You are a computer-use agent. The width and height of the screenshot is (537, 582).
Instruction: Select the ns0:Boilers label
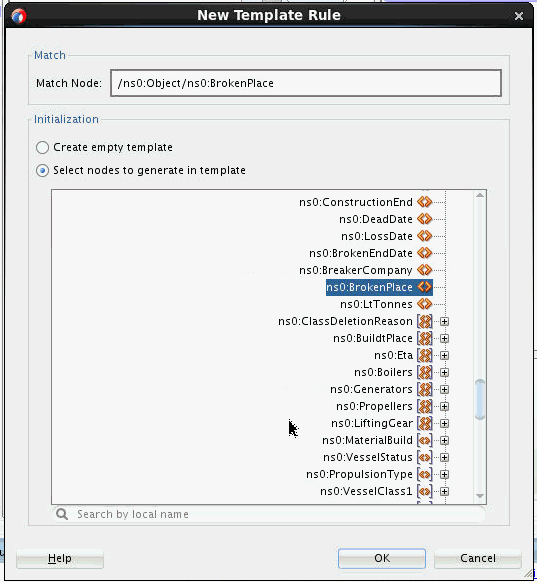[383, 372]
